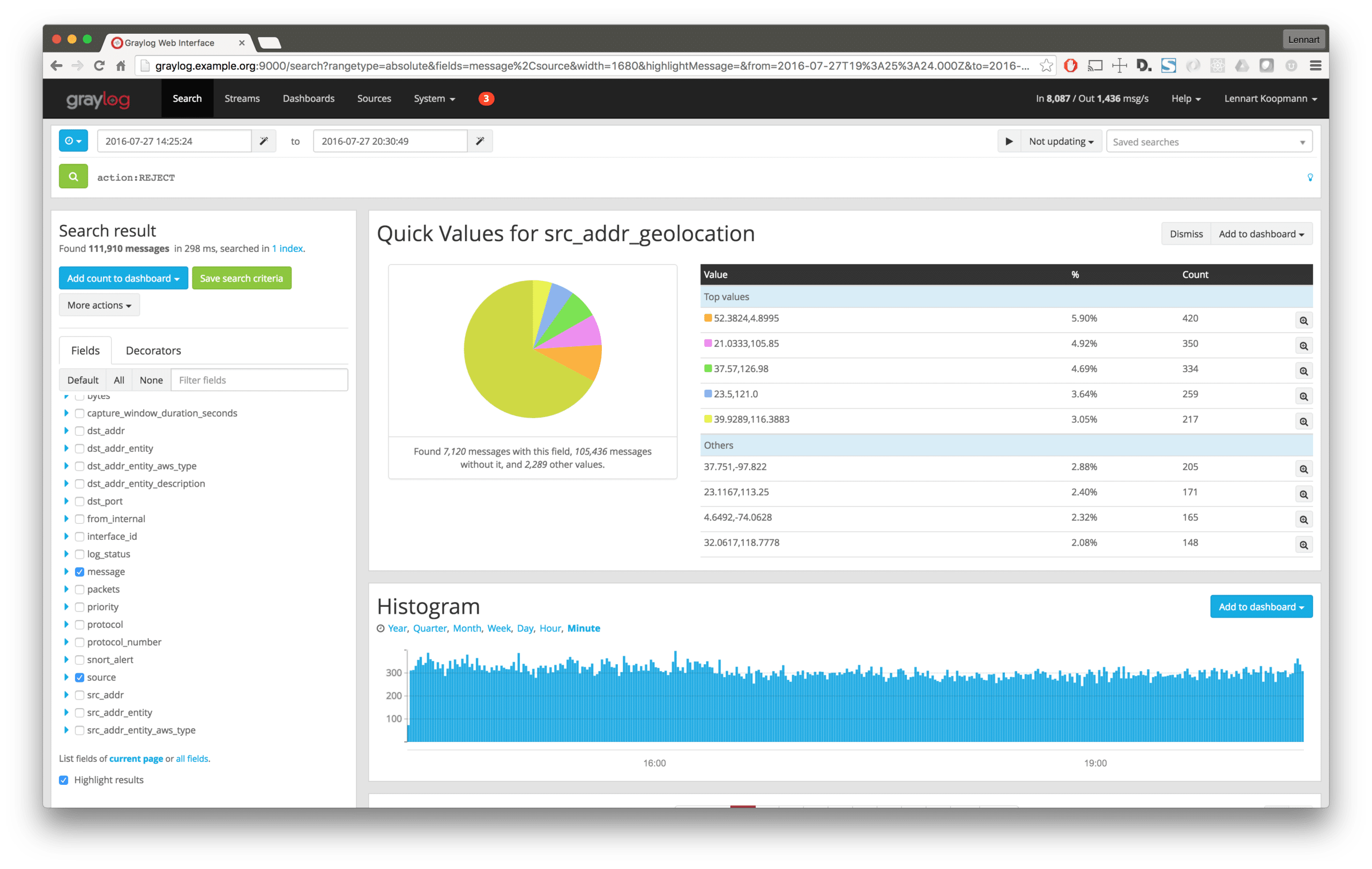Start auto-updating with the play button

[1009, 142]
